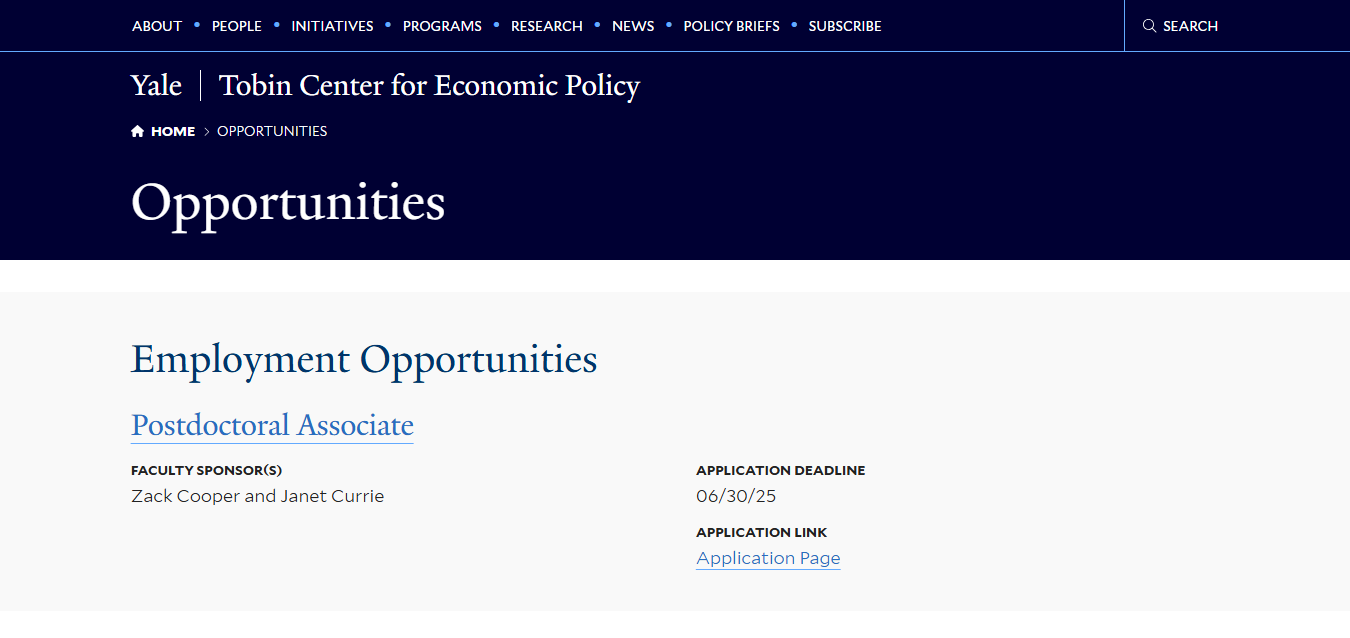Open POLICY BRIEFS from the top nav
The width and height of the screenshot is (1350, 638).
point(731,26)
